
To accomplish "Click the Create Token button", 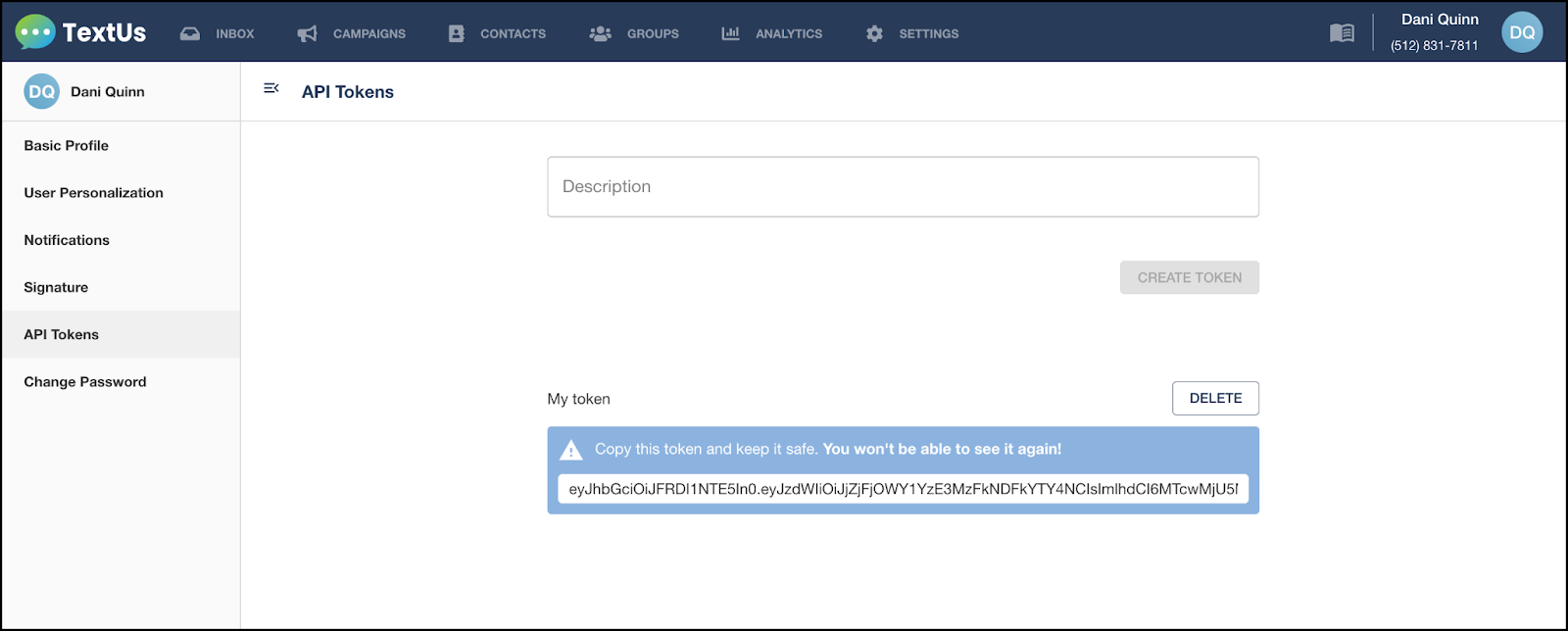I will pyautogui.click(x=1190, y=277).
